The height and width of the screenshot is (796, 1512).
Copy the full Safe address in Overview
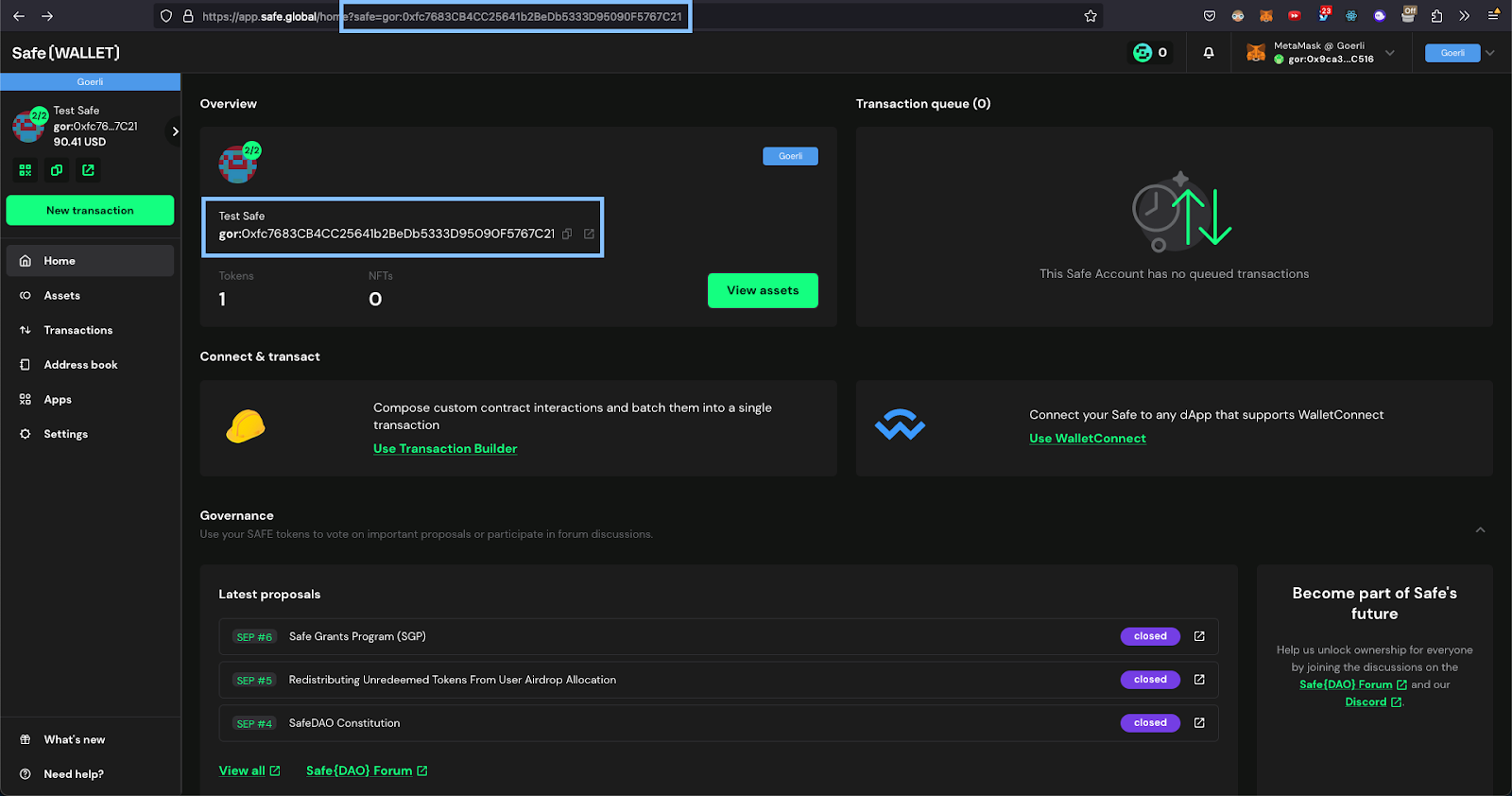tap(567, 234)
